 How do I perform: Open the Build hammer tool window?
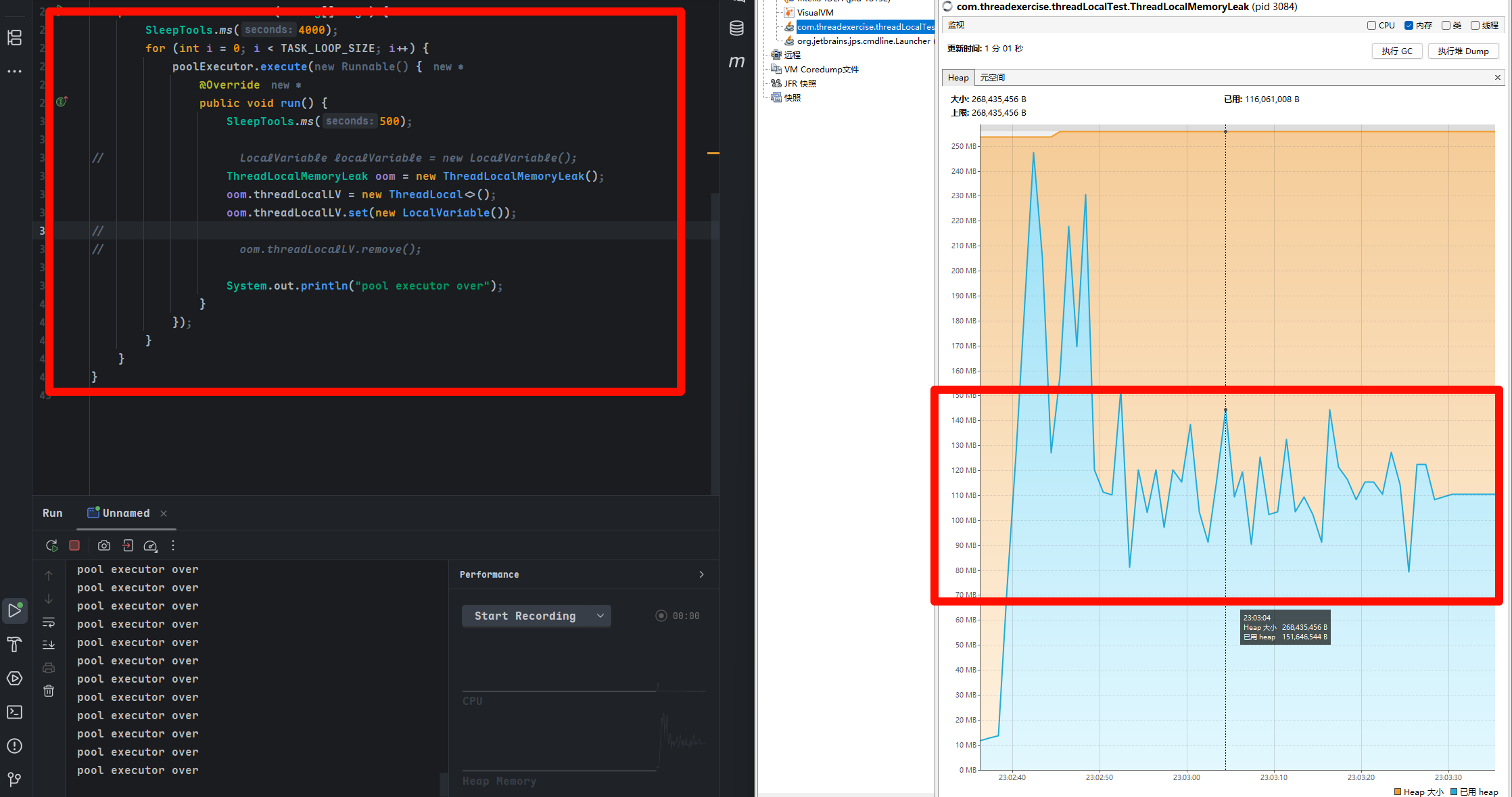point(14,644)
